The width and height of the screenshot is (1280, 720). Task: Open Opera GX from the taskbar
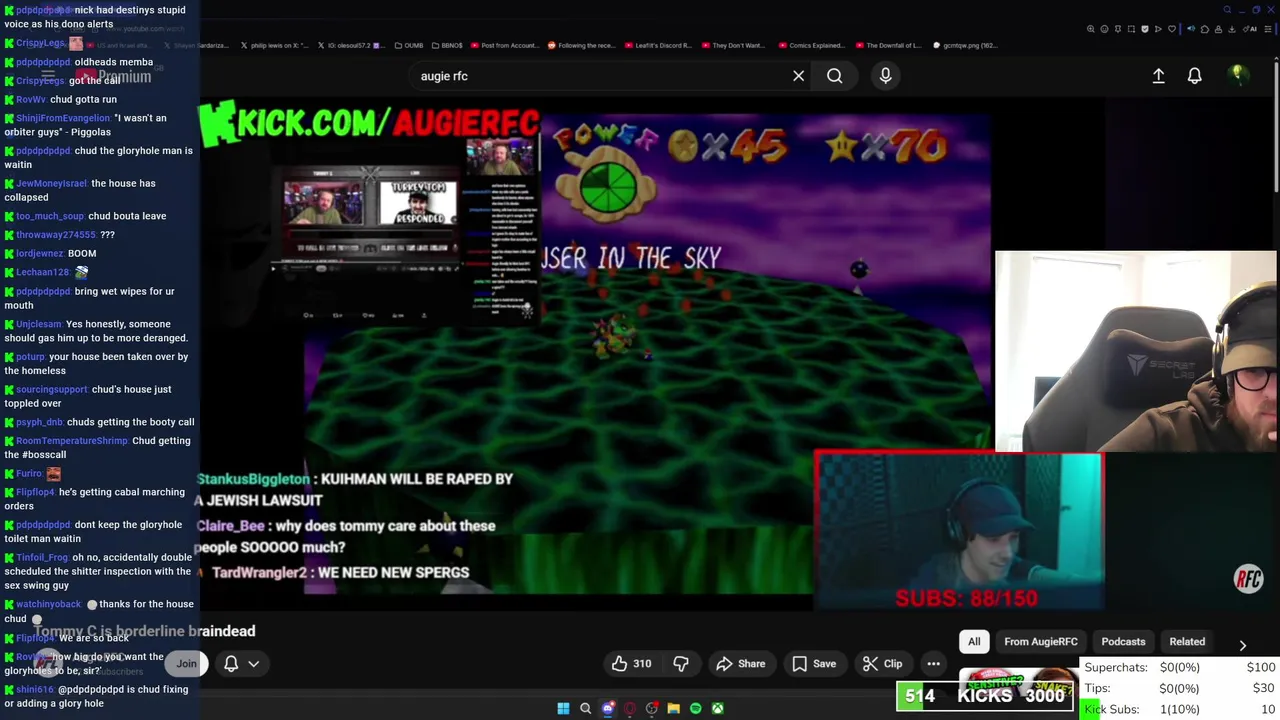(x=629, y=708)
